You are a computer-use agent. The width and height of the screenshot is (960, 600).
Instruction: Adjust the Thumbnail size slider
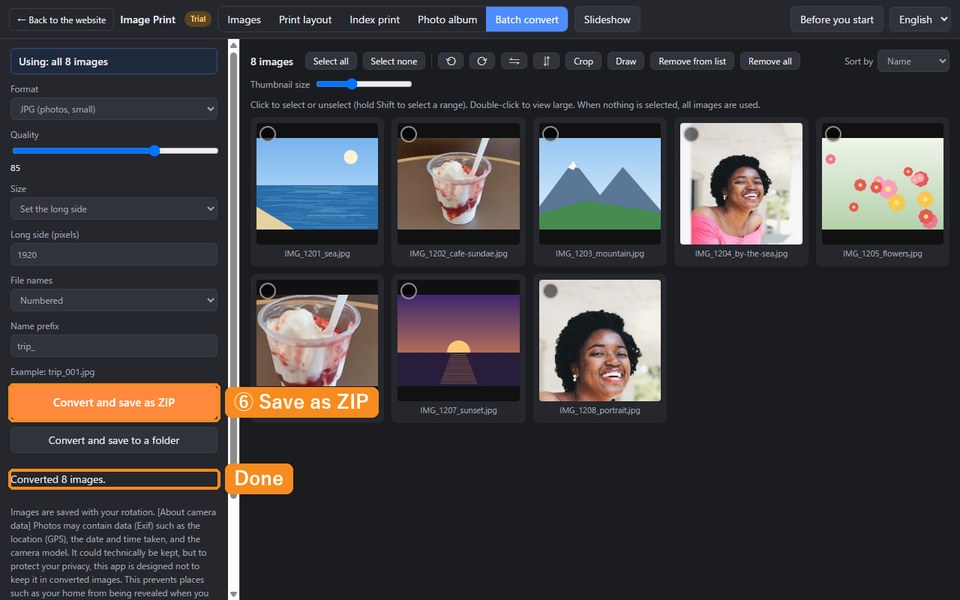[364, 84]
